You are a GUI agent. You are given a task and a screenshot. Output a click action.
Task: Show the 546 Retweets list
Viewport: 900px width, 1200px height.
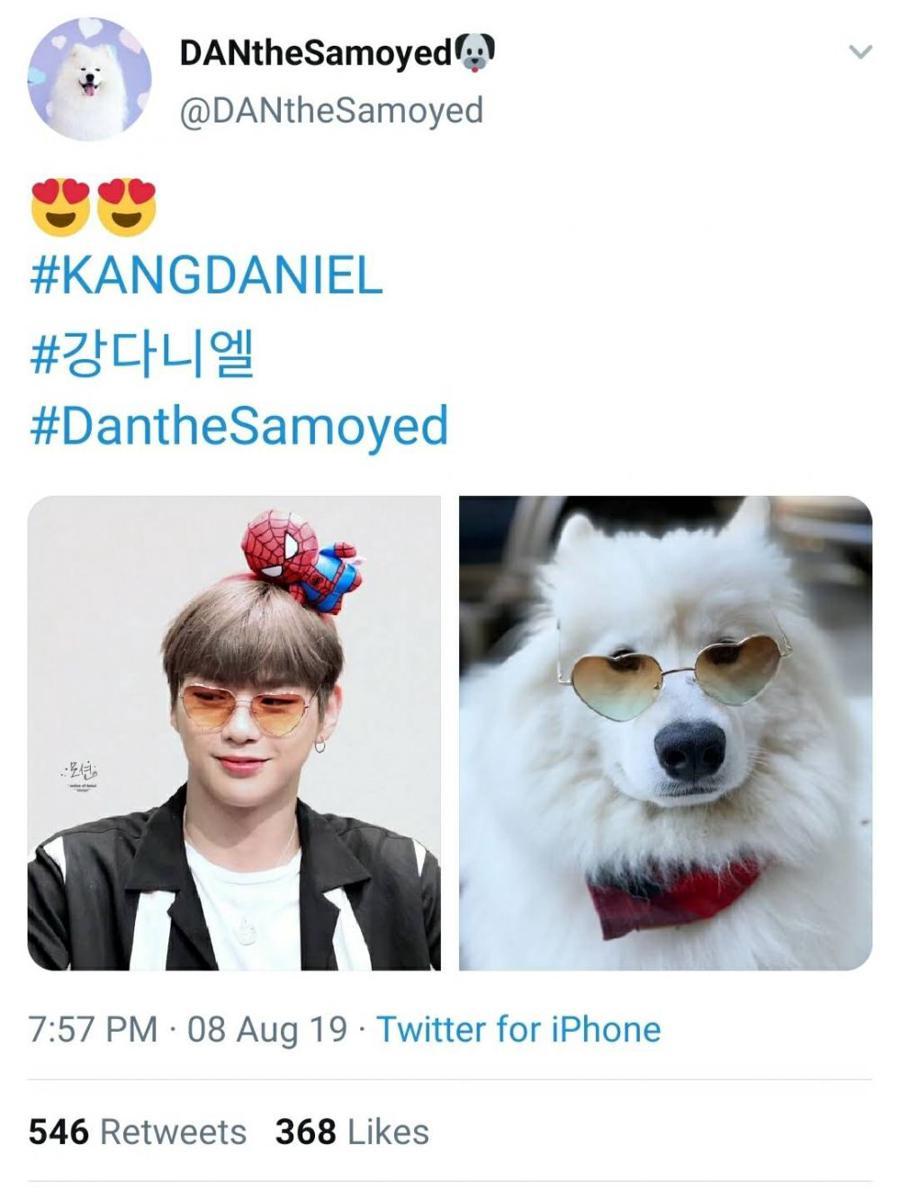(x=137, y=1132)
